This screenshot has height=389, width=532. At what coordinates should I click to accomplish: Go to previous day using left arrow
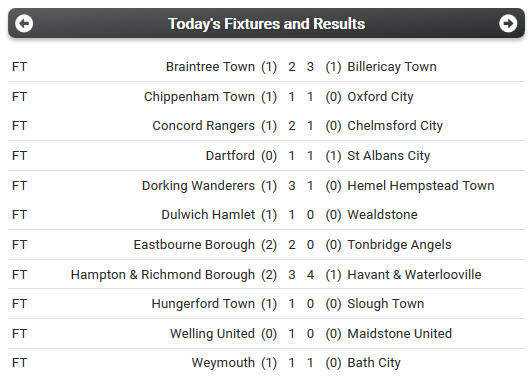coord(24,23)
